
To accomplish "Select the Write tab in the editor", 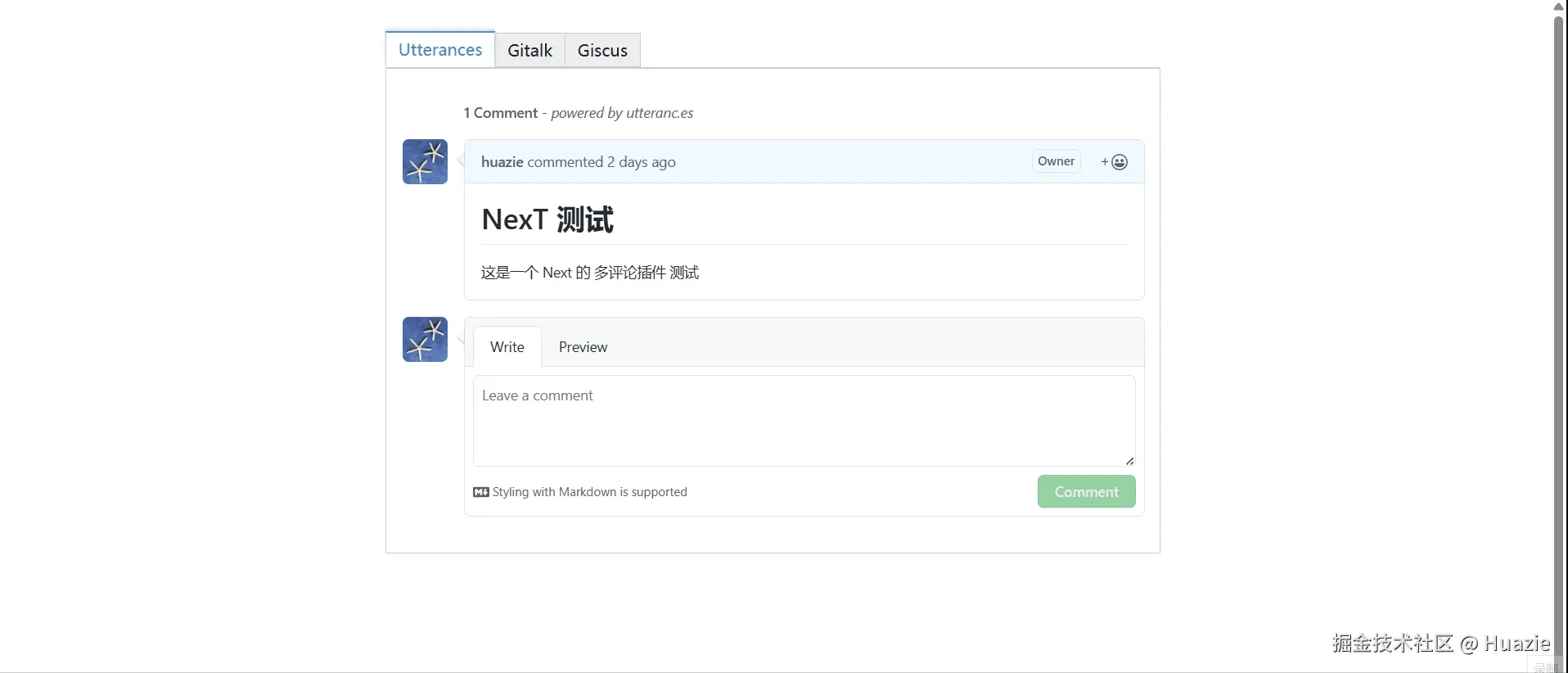I will tap(507, 347).
